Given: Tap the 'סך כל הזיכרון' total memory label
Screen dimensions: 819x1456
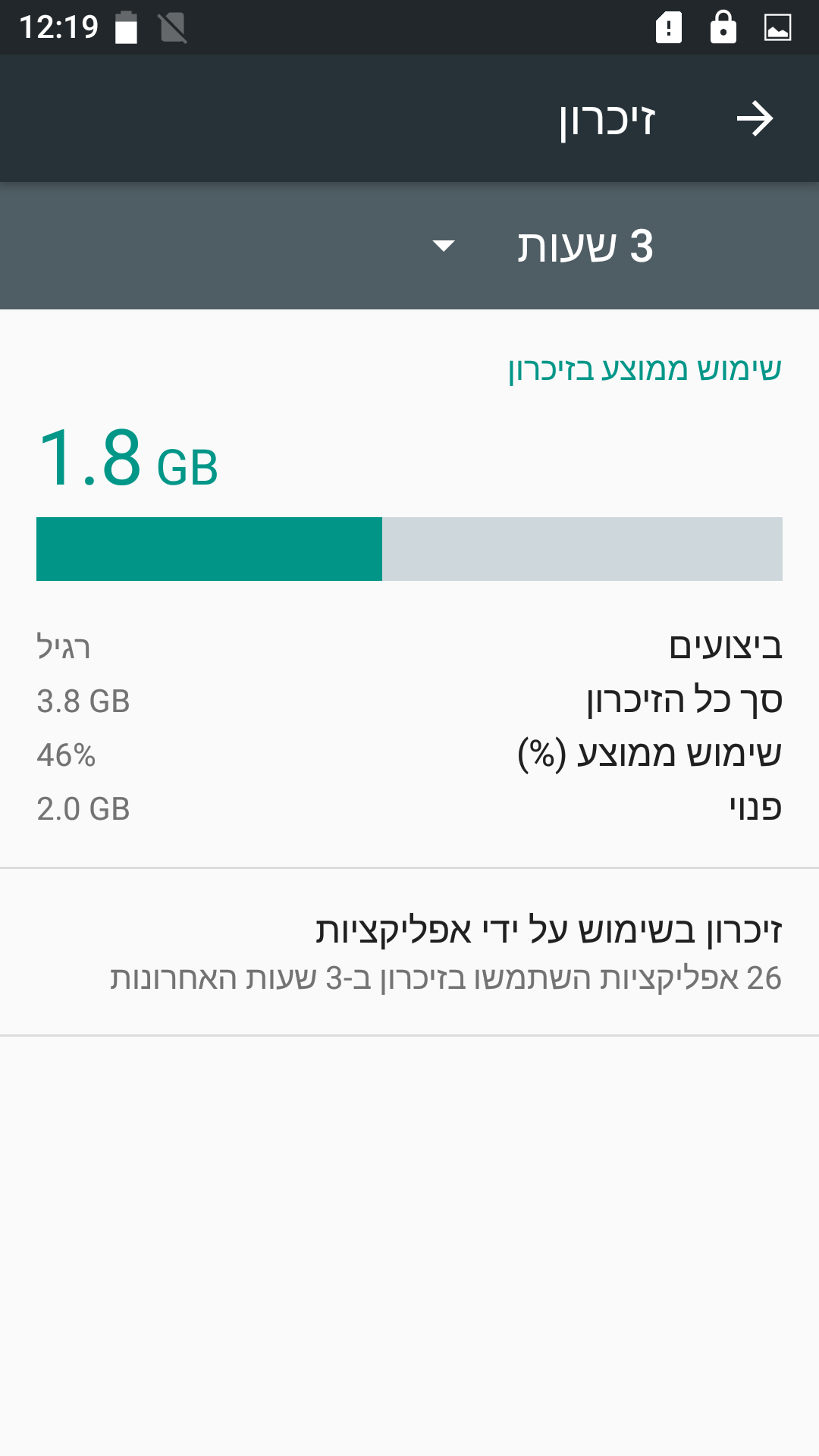Looking at the screenshot, I should point(684,700).
